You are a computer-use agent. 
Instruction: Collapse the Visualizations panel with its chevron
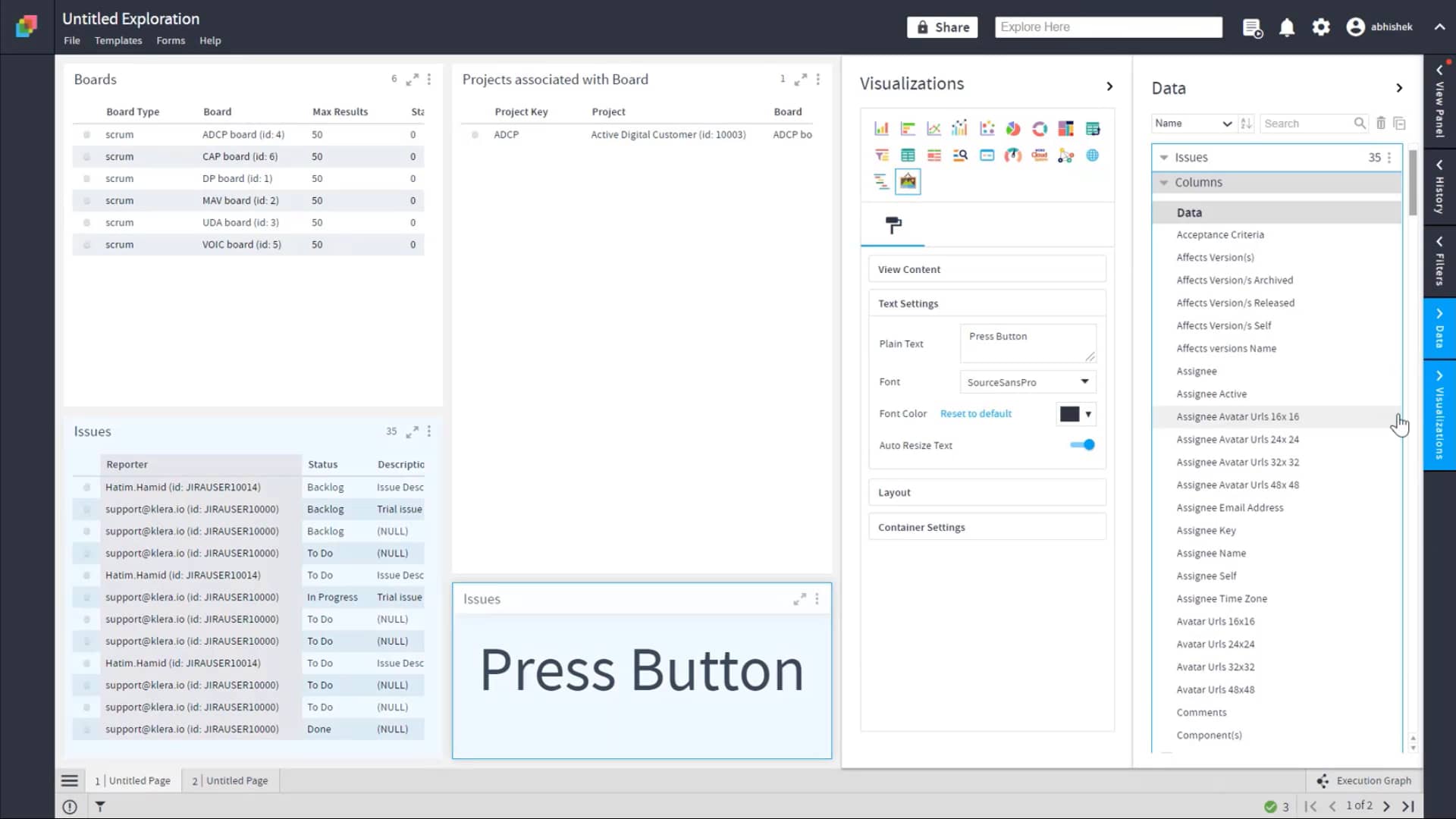(1109, 86)
